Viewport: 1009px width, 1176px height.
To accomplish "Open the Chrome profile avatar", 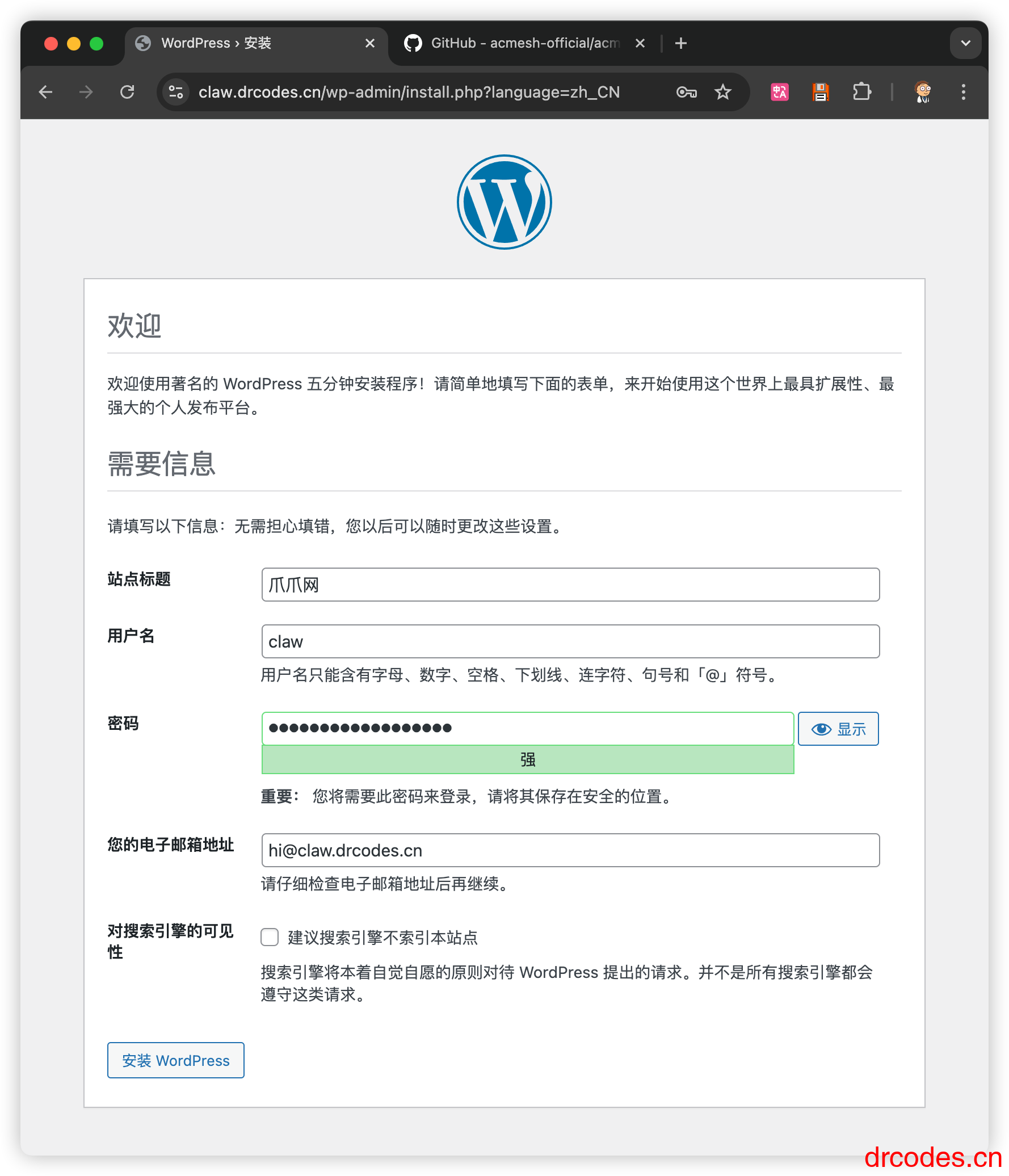I will point(923,92).
